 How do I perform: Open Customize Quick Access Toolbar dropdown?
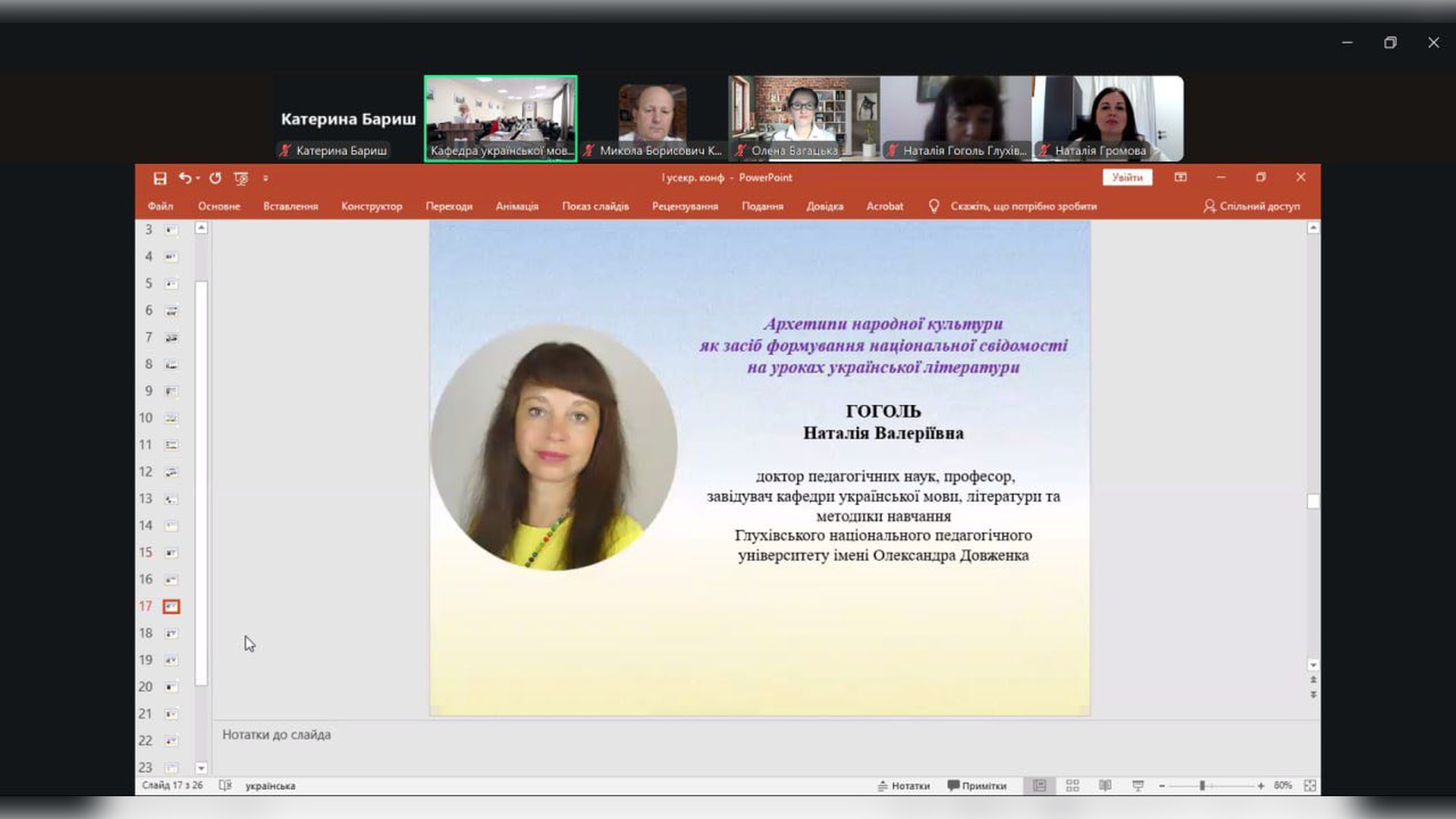[265, 178]
